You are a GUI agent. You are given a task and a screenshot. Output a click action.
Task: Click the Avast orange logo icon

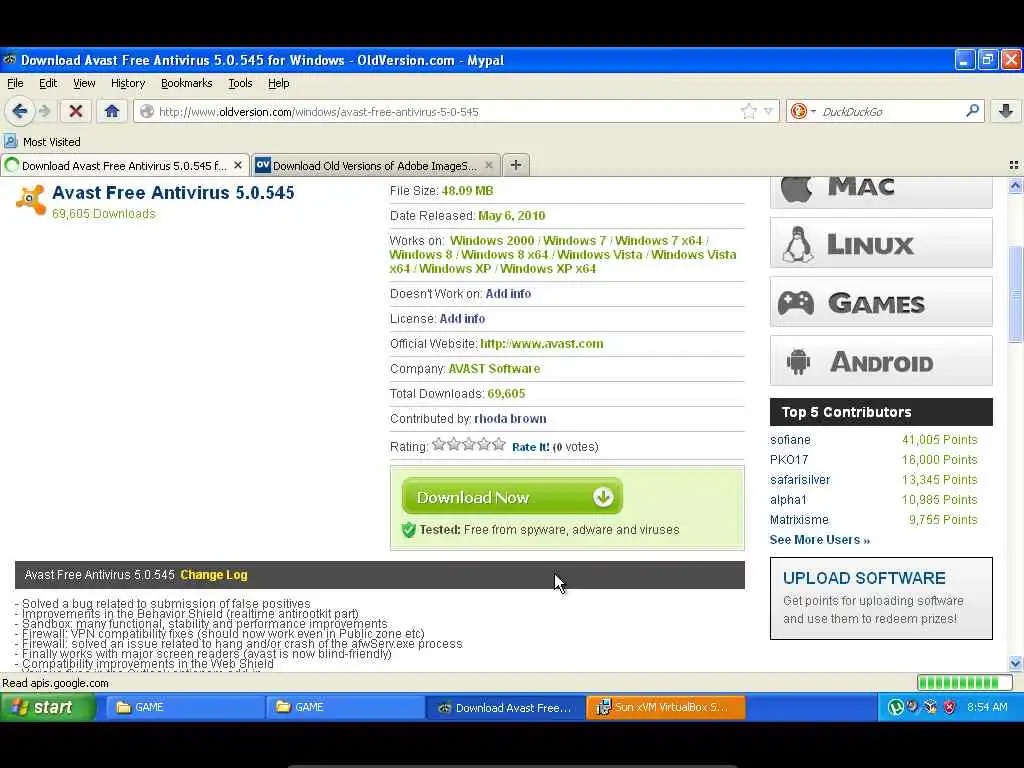[x=30, y=199]
